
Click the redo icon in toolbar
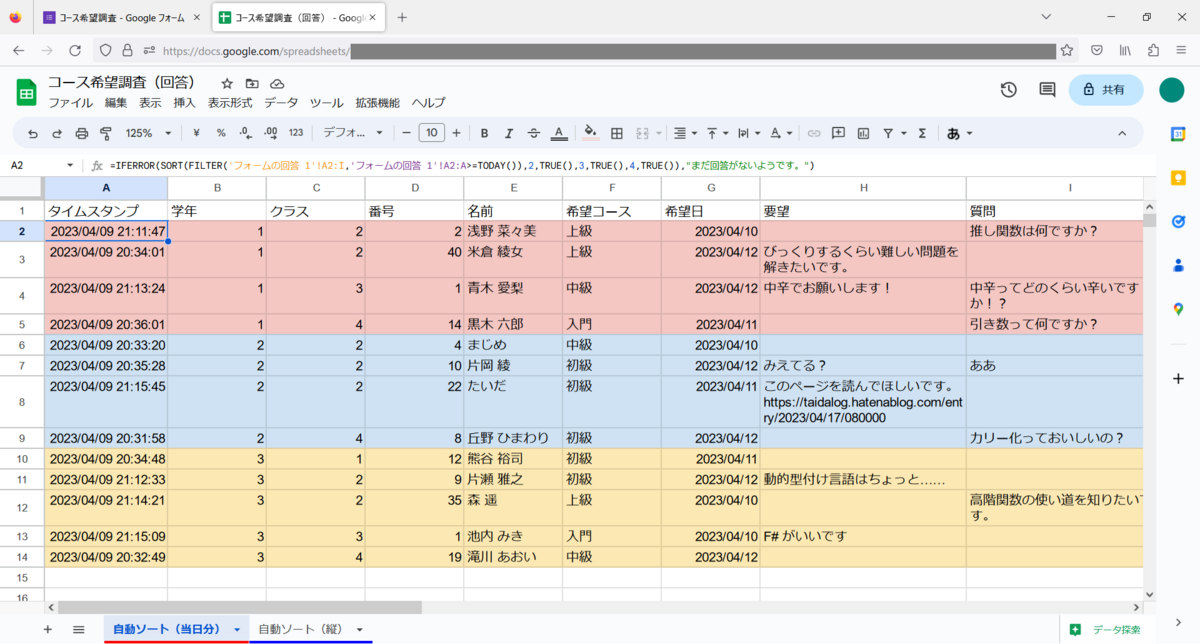(x=57, y=133)
